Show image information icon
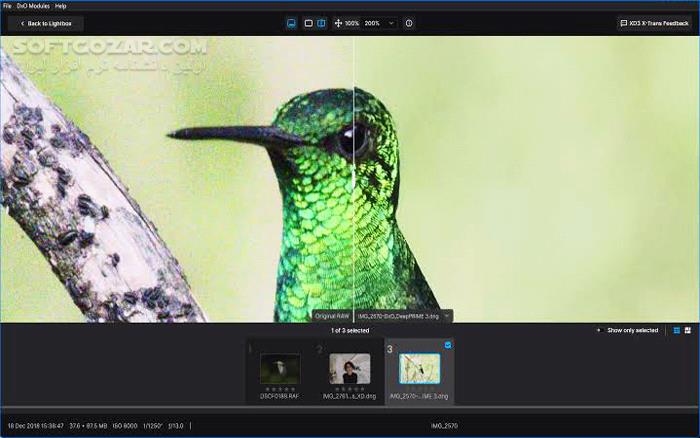This screenshot has width=700, height=438. coord(409,23)
